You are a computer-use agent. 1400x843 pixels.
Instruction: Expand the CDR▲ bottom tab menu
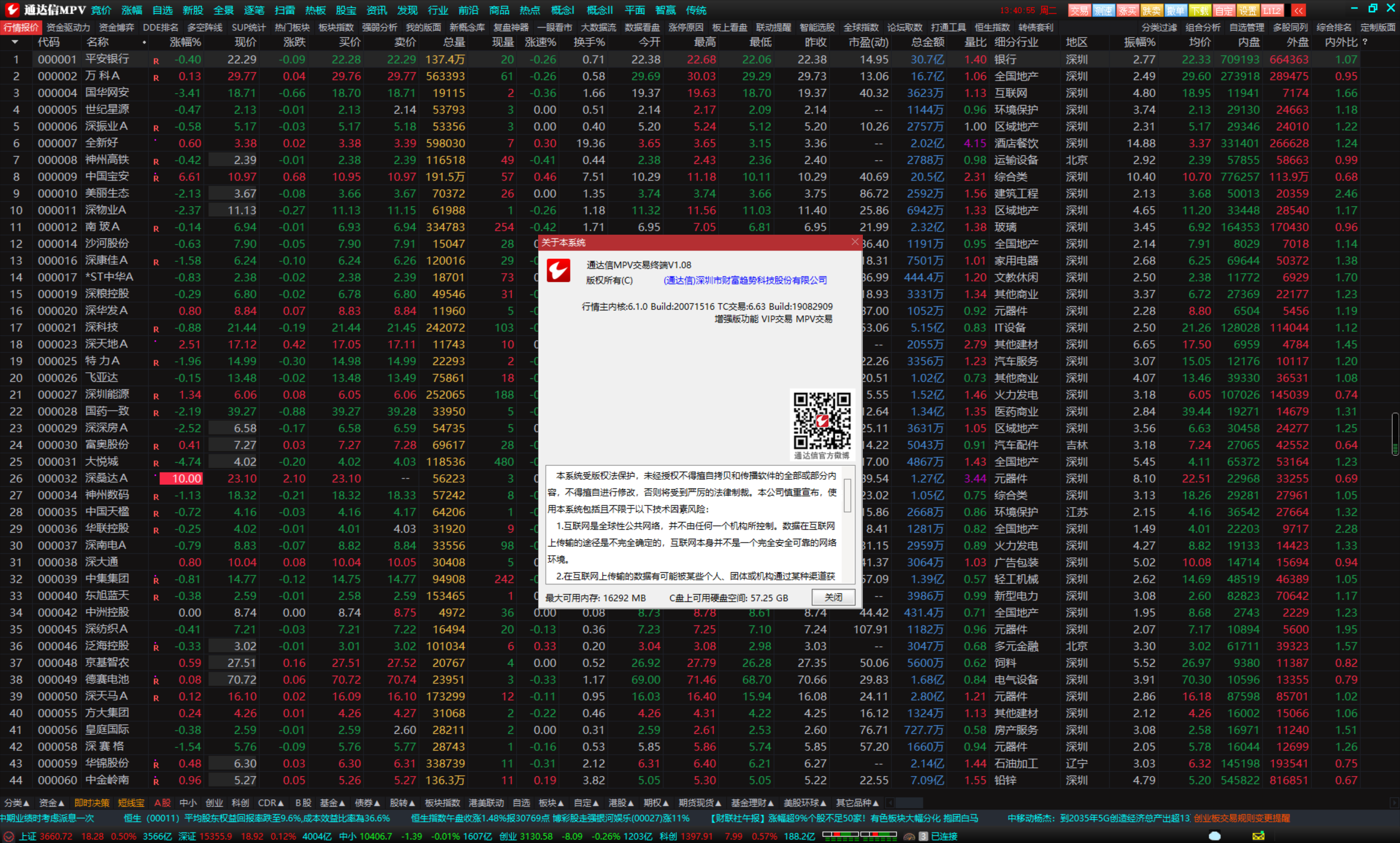(271, 803)
